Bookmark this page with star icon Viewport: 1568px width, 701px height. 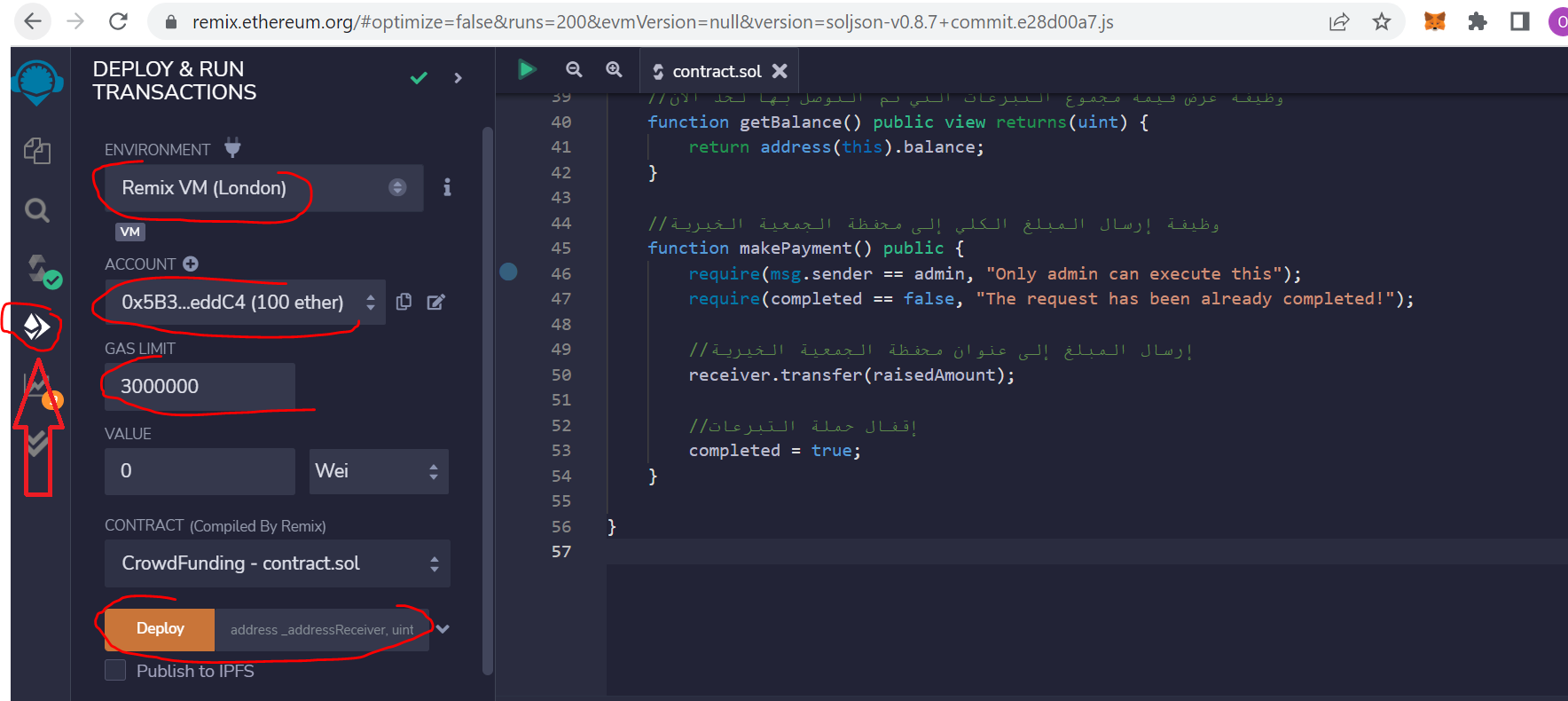(x=1382, y=21)
